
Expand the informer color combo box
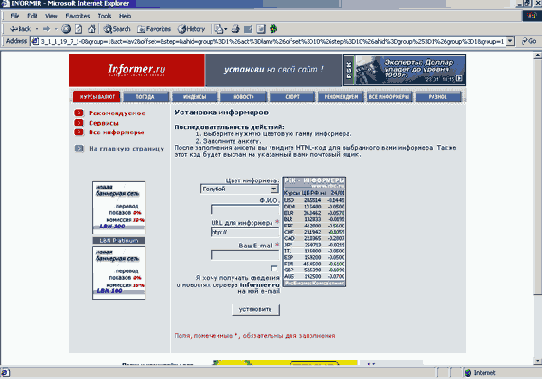[239, 189]
